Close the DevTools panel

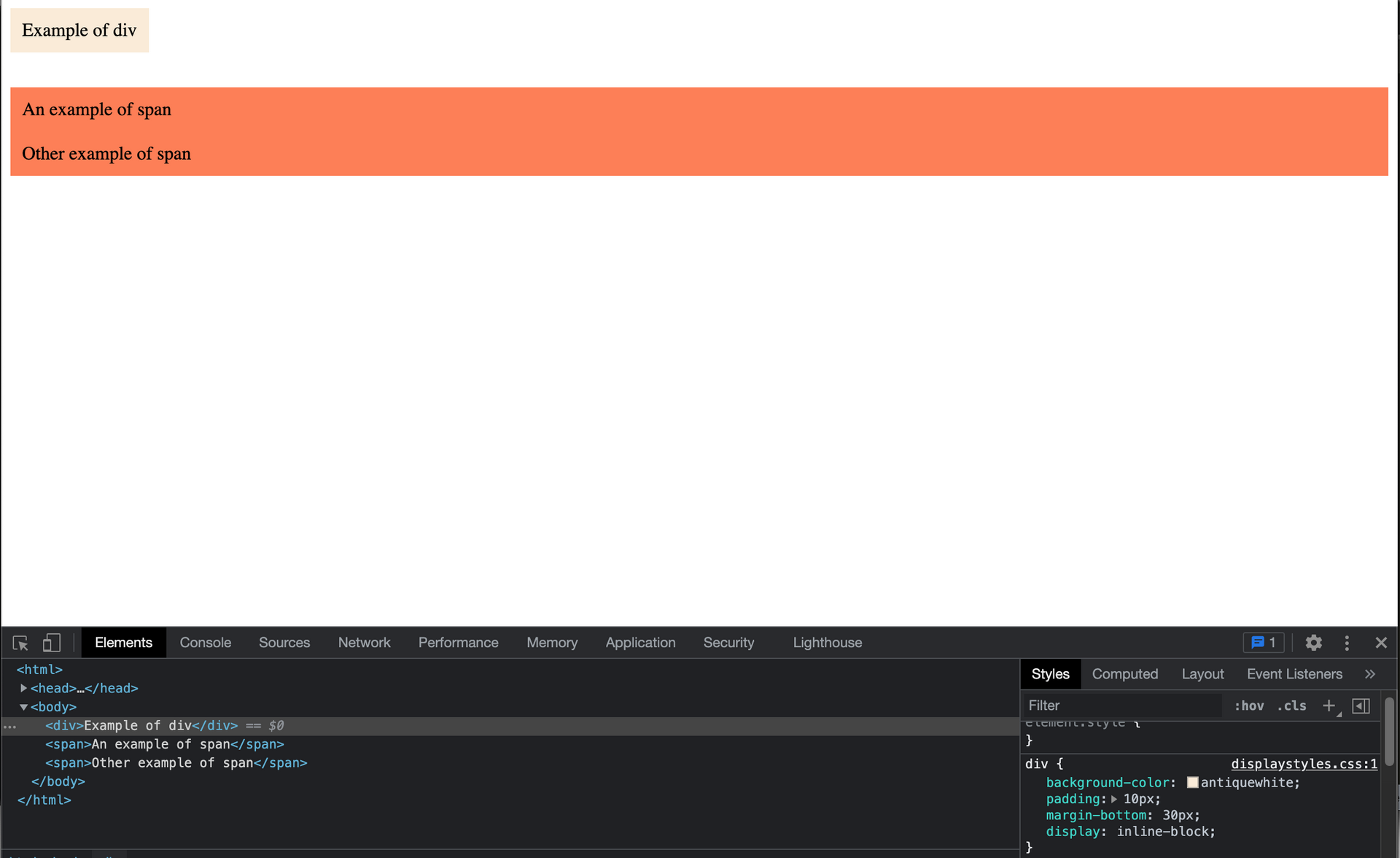[x=1381, y=643]
